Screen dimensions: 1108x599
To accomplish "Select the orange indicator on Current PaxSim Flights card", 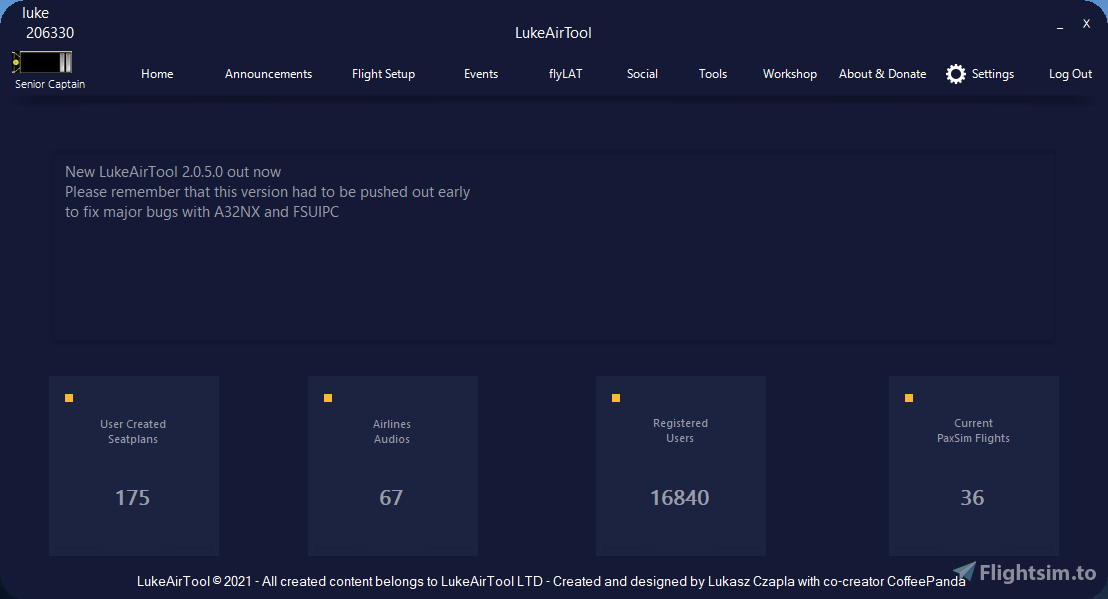I will (909, 397).
